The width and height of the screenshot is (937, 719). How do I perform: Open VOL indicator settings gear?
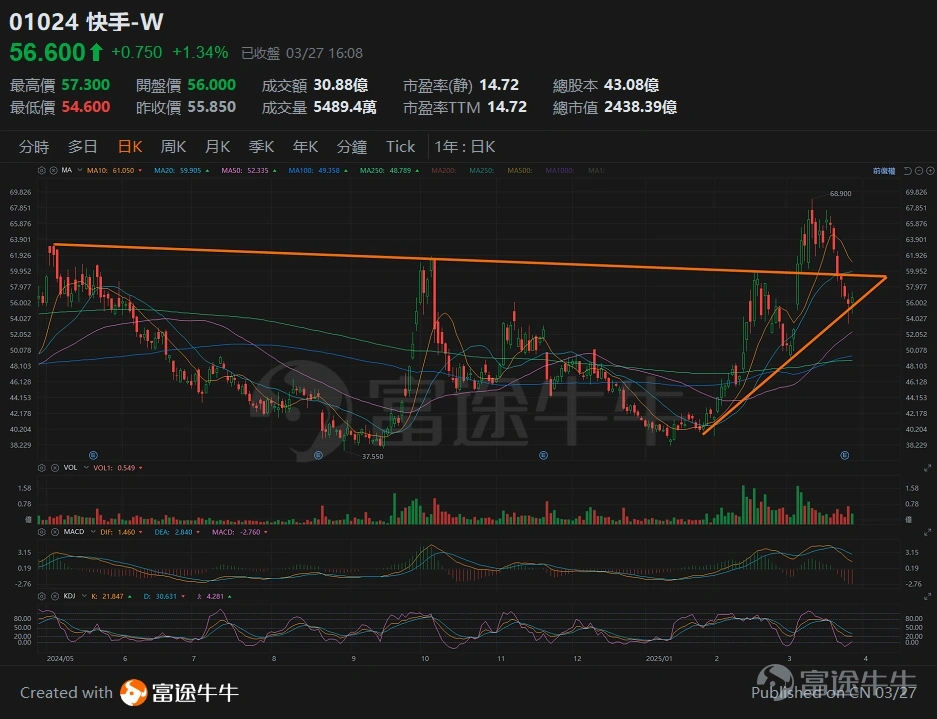41,468
